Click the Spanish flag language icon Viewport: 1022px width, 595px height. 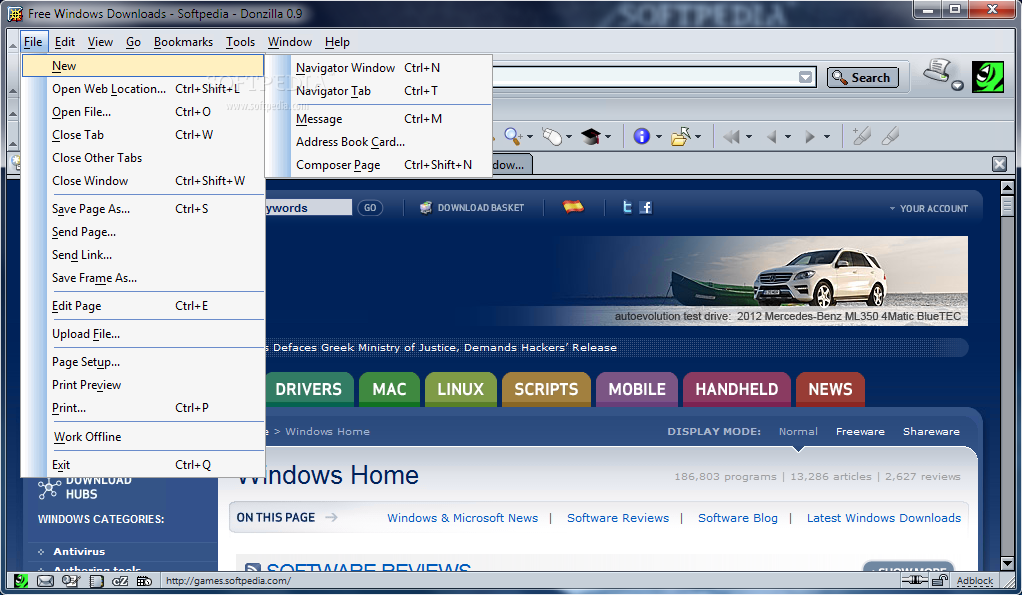(574, 207)
